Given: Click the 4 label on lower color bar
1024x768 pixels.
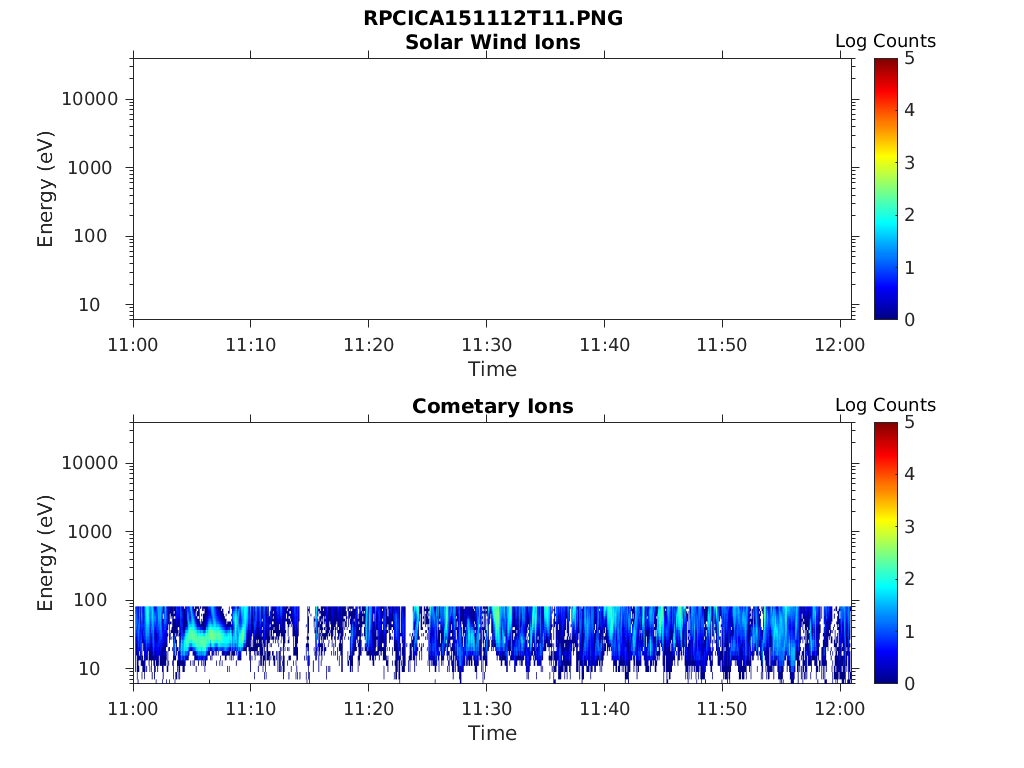Looking at the screenshot, I should coord(909,473).
